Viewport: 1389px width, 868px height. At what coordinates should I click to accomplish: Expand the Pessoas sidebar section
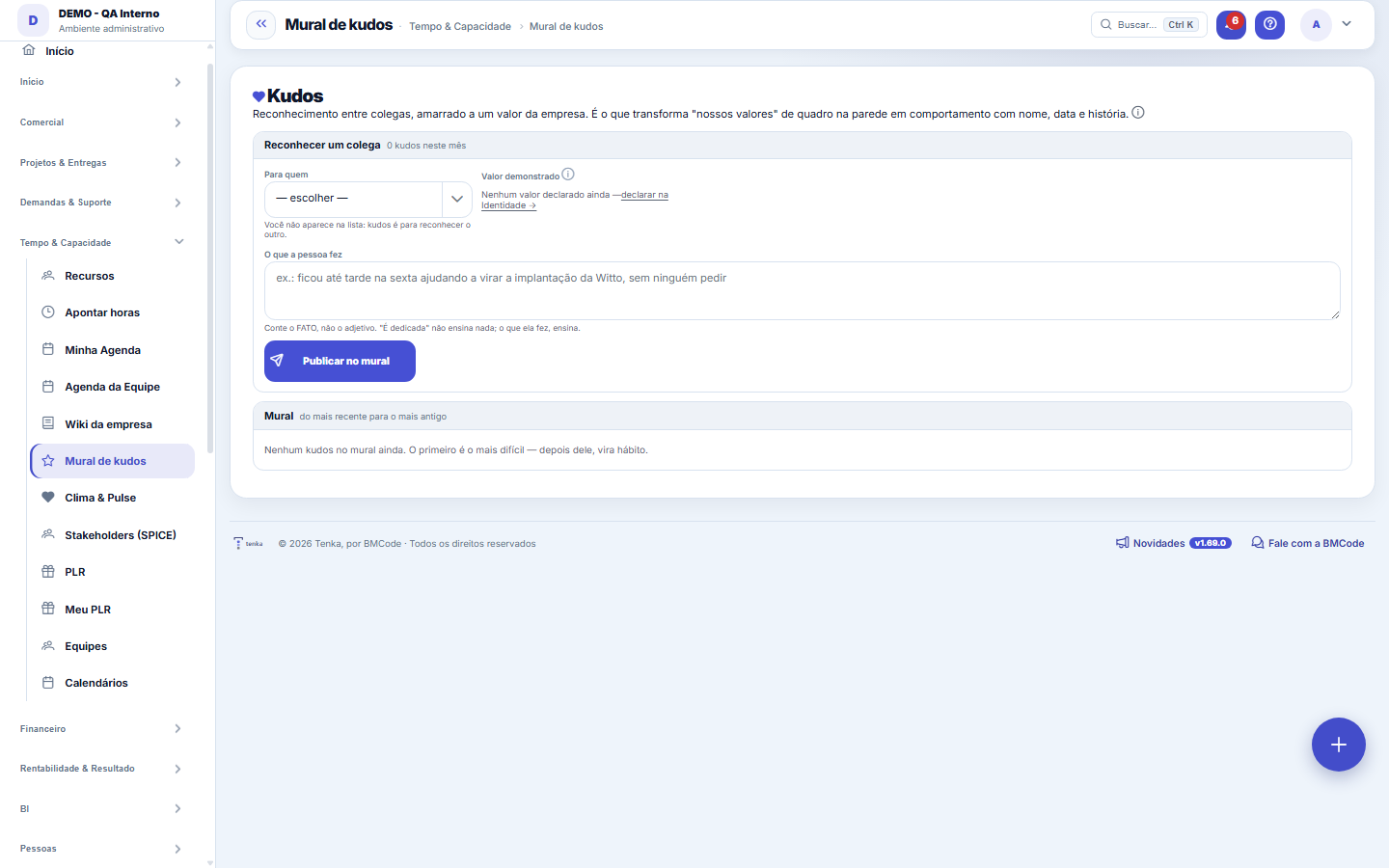[x=101, y=849]
